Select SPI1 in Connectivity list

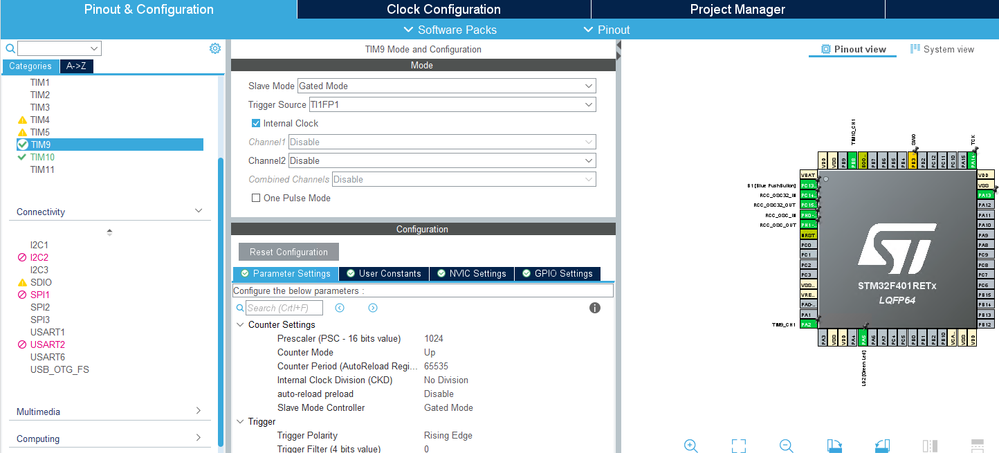point(40,295)
